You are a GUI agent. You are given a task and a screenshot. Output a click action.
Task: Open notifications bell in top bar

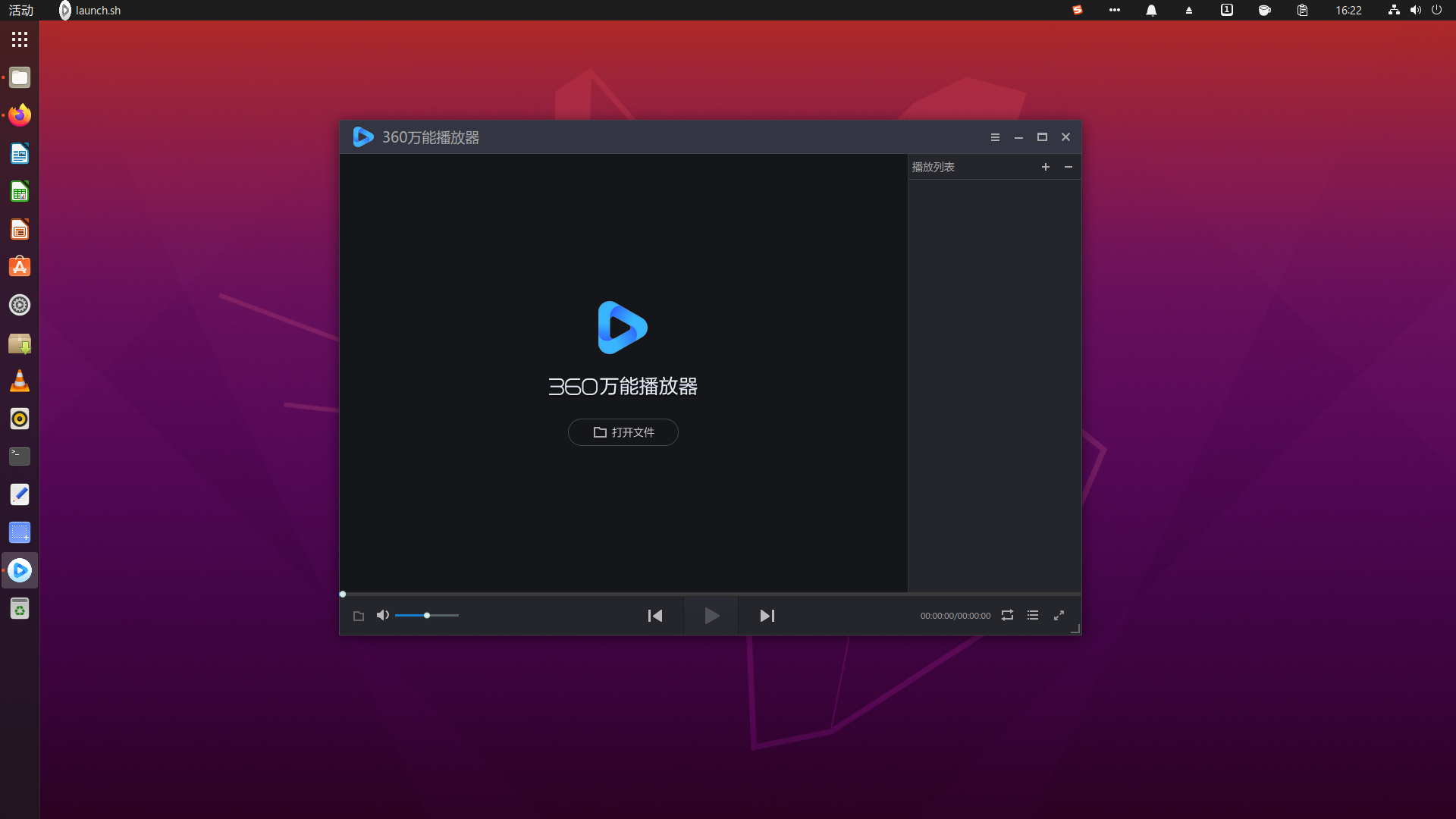coord(1151,10)
